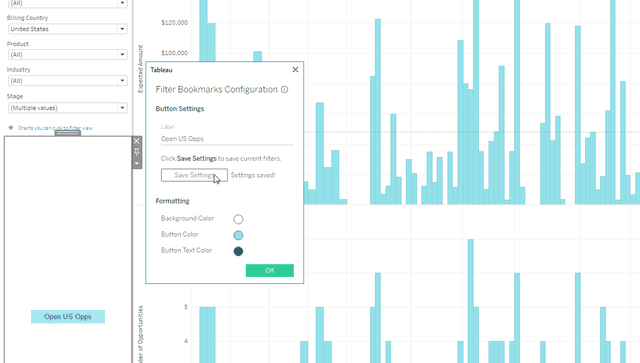Click the info icon beside Filter Bookmarks Configuration
640x363 pixels.
point(284,89)
